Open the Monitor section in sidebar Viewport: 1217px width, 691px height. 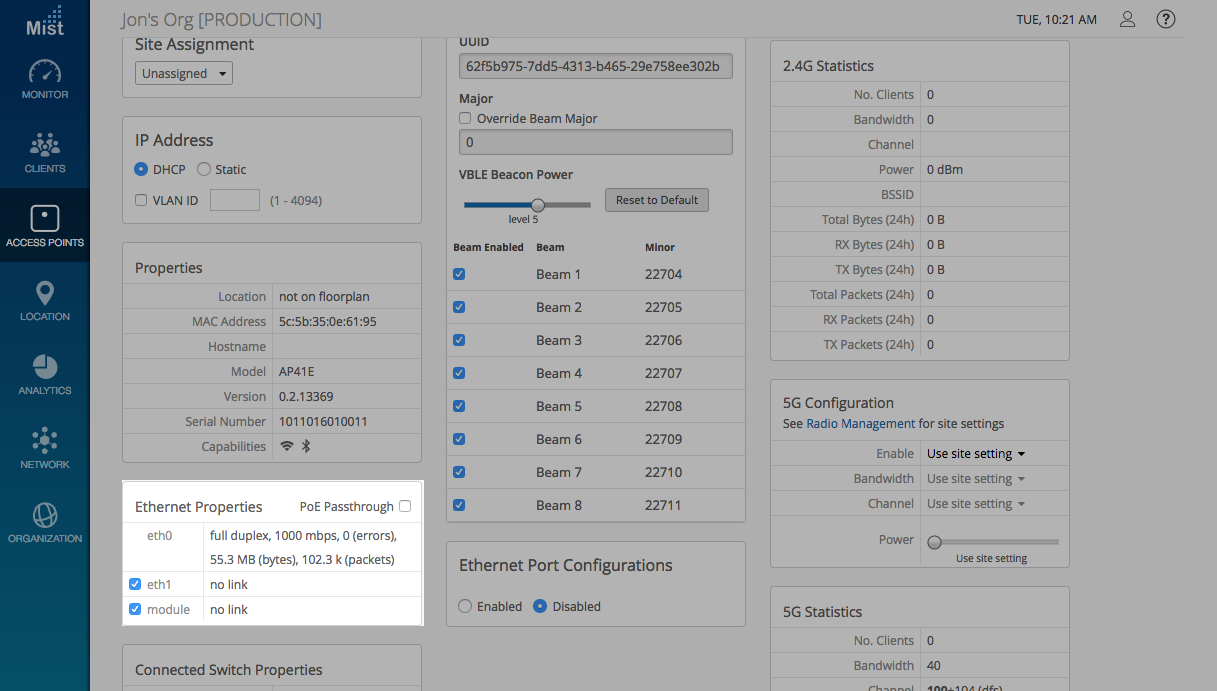click(x=45, y=80)
